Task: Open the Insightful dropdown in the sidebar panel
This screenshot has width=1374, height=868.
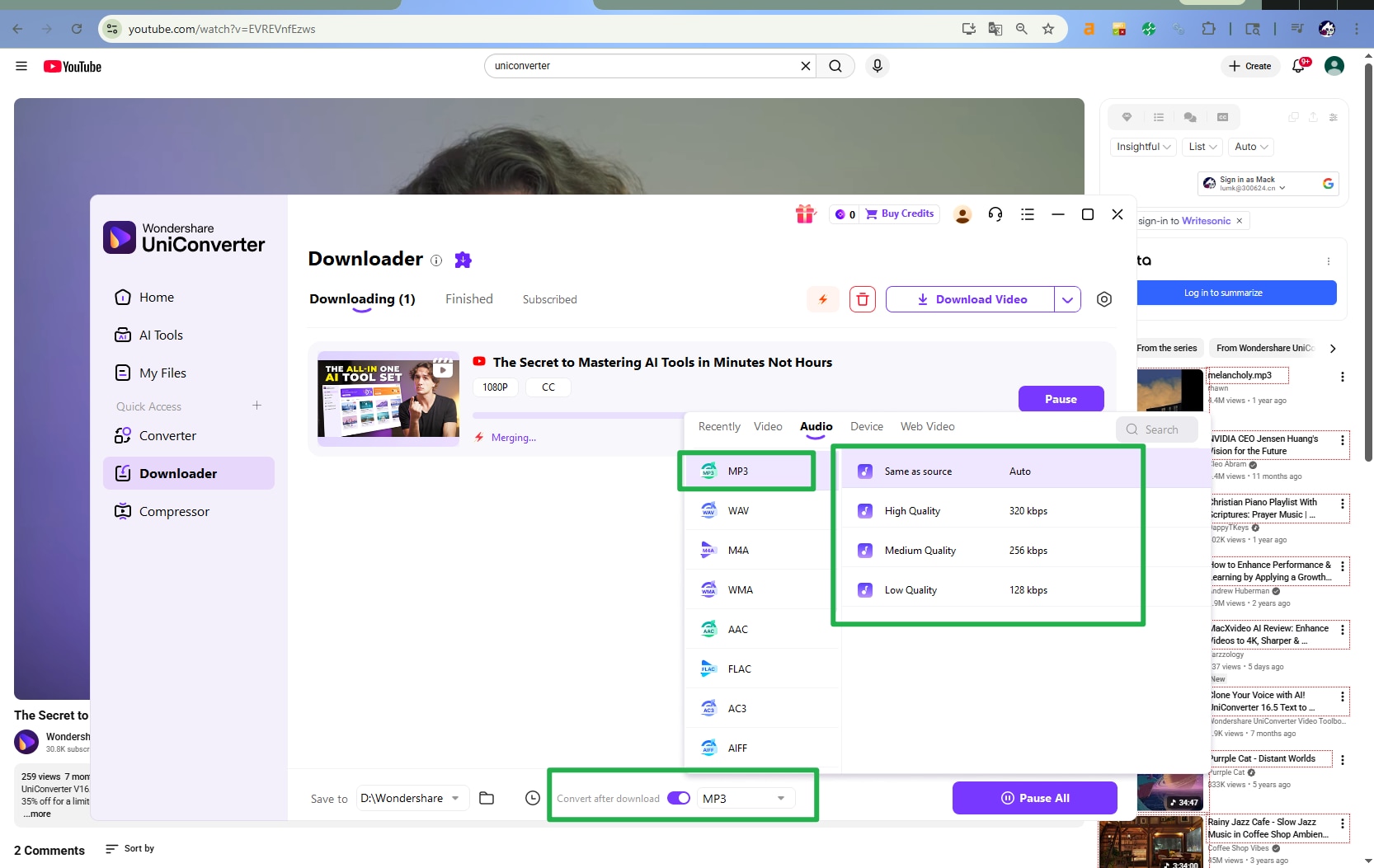Action: click(x=1143, y=147)
